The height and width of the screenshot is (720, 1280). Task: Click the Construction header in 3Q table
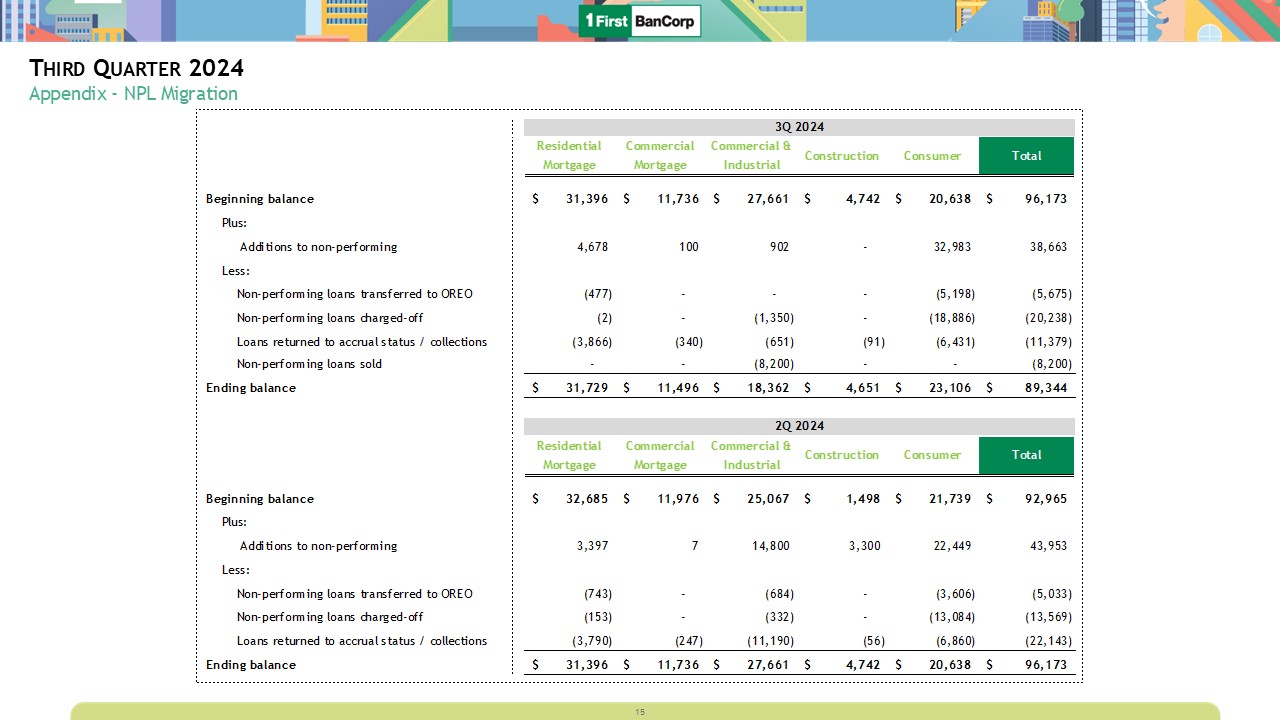pos(841,156)
